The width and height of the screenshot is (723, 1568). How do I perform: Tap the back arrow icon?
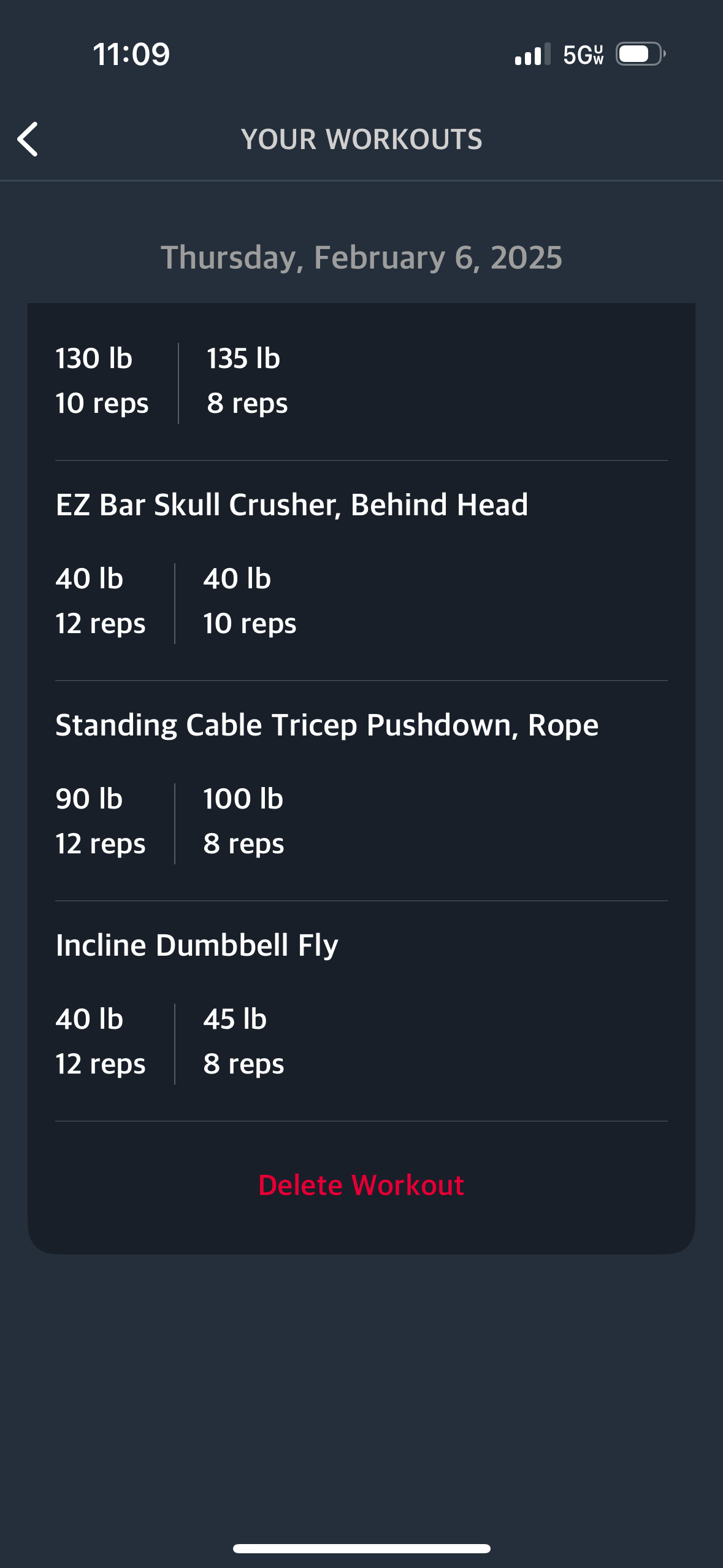(x=28, y=139)
